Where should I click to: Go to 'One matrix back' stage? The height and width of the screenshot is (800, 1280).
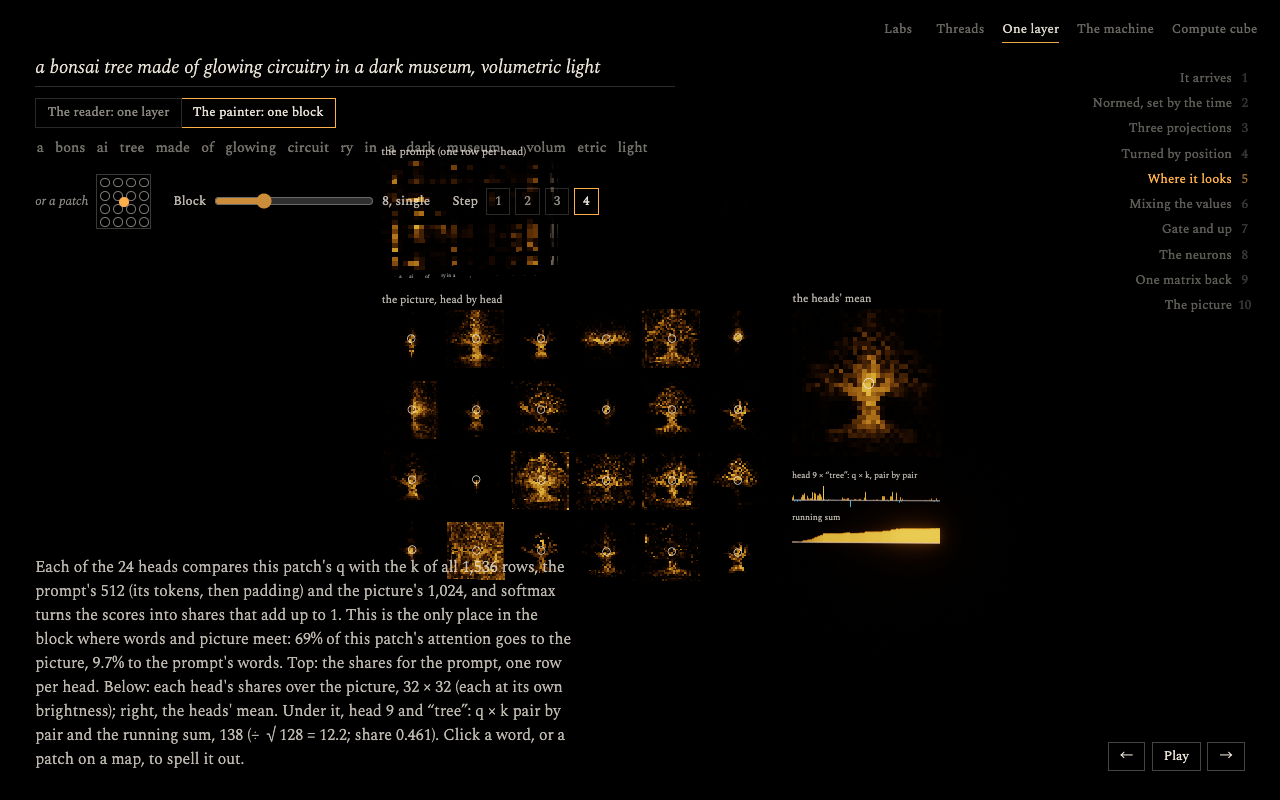1192,280
